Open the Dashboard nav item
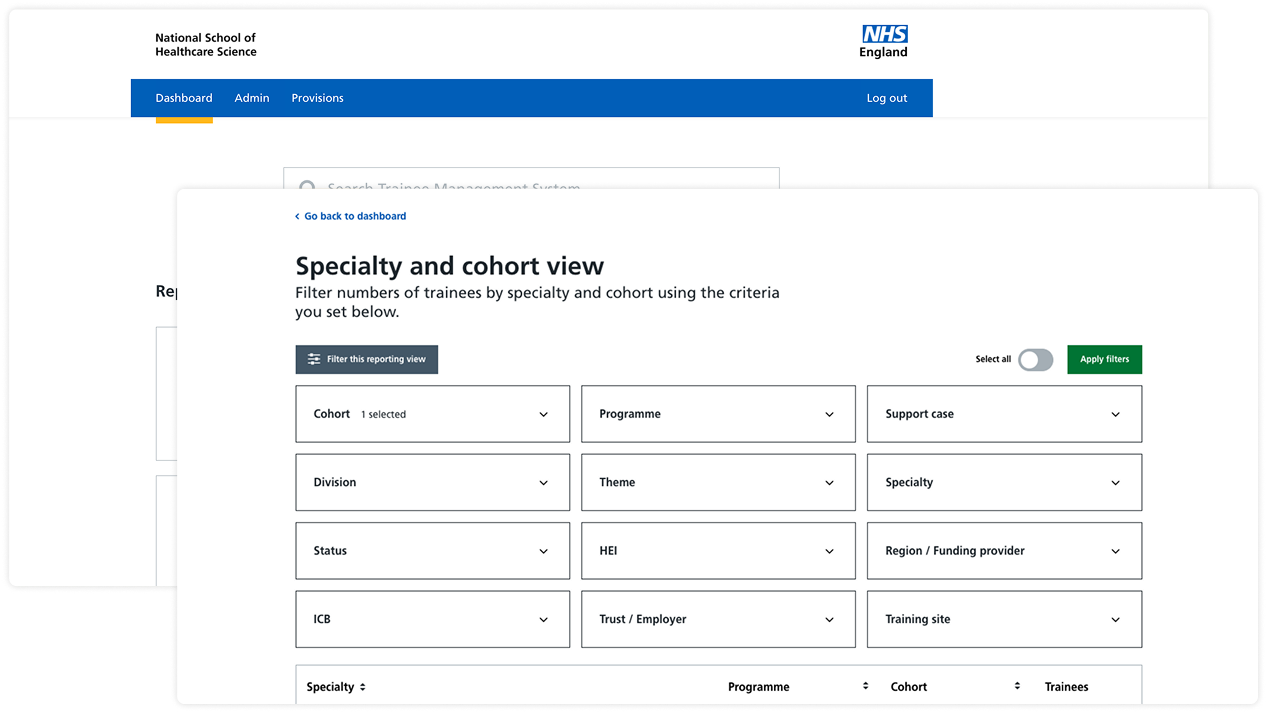This screenshot has height=718, width=1268. pos(184,98)
